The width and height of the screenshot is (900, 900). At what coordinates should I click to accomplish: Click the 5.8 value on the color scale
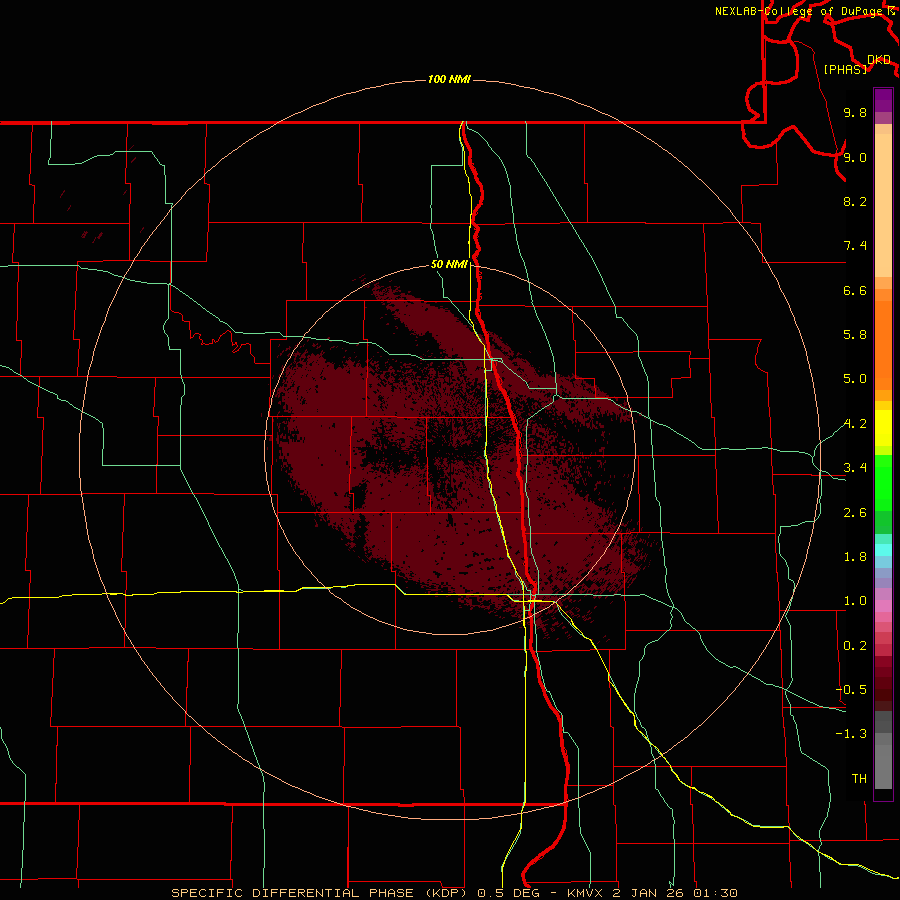[x=855, y=335]
